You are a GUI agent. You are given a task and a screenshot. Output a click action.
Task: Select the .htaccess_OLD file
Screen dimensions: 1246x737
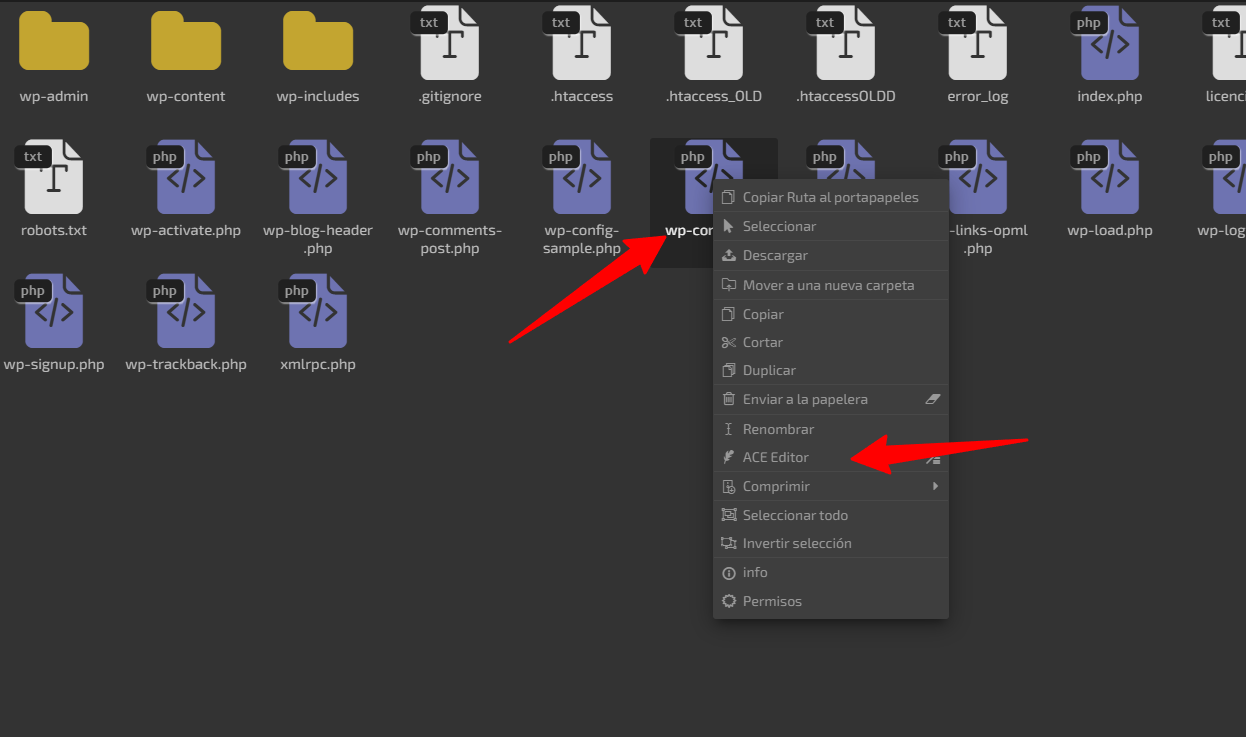tap(714, 55)
